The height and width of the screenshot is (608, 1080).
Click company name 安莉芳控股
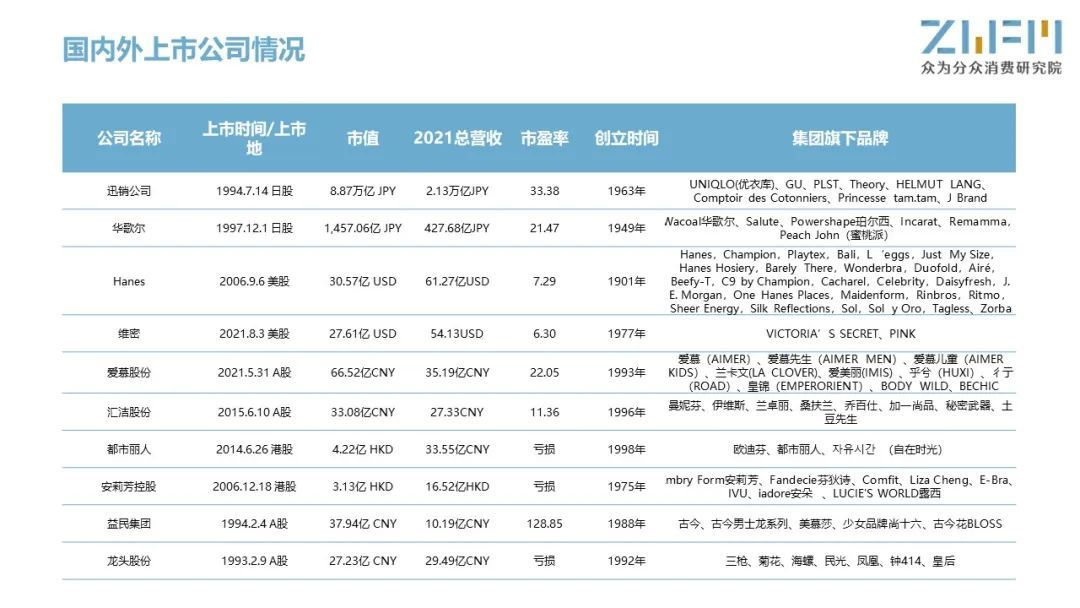coord(129,486)
